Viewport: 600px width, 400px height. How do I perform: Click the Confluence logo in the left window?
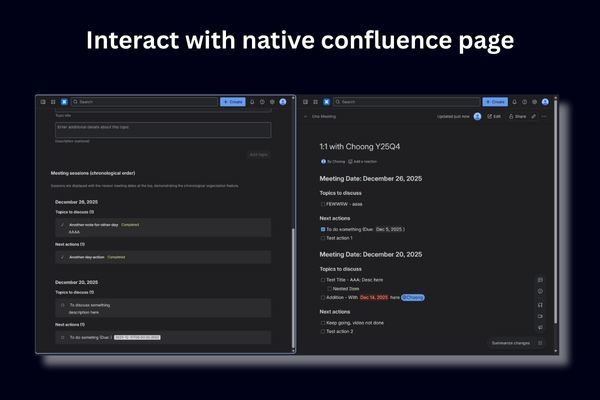64,102
